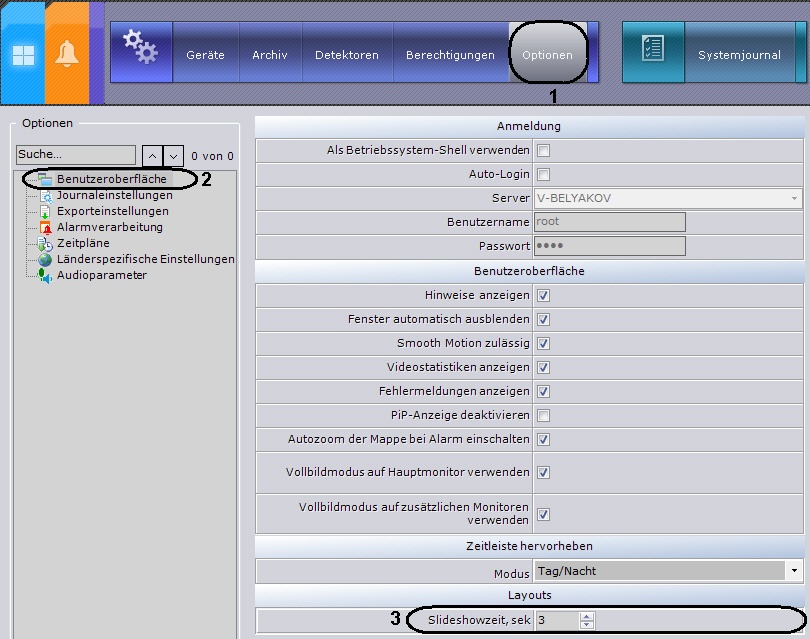Select Länderspezifische Einstellungen tree item
The height and width of the screenshot is (639, 810).
(146, 259)
